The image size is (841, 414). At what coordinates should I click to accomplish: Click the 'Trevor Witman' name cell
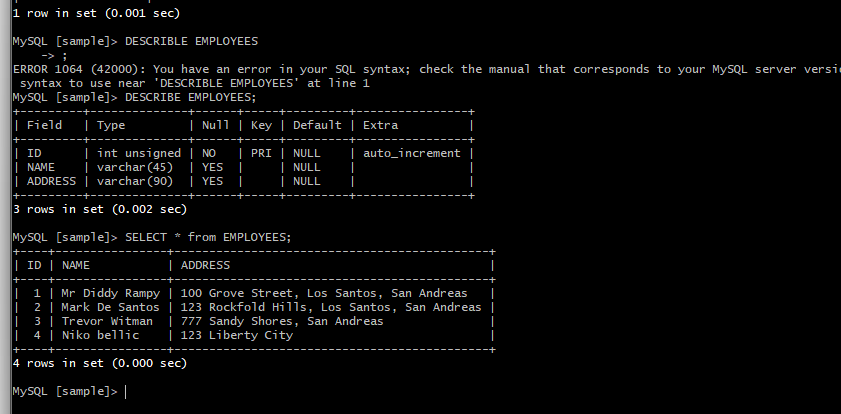point(107,321)
